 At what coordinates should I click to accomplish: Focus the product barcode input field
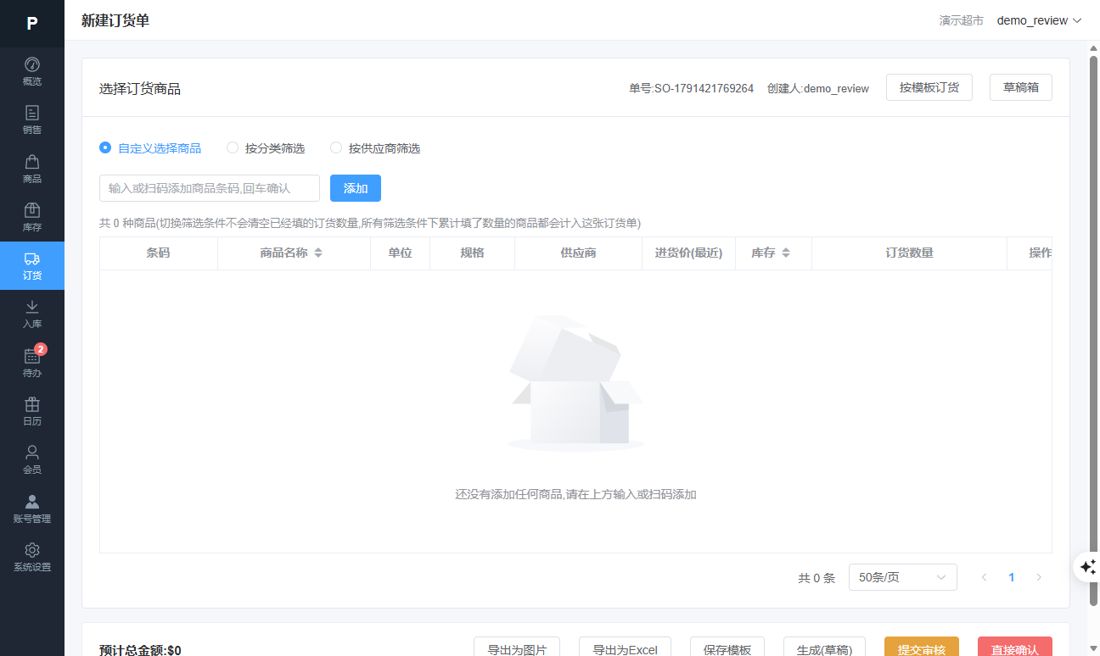209,188
